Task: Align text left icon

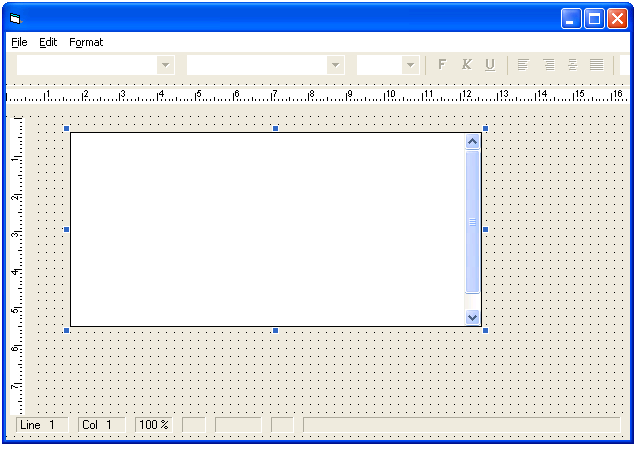Action: [523, 65]
